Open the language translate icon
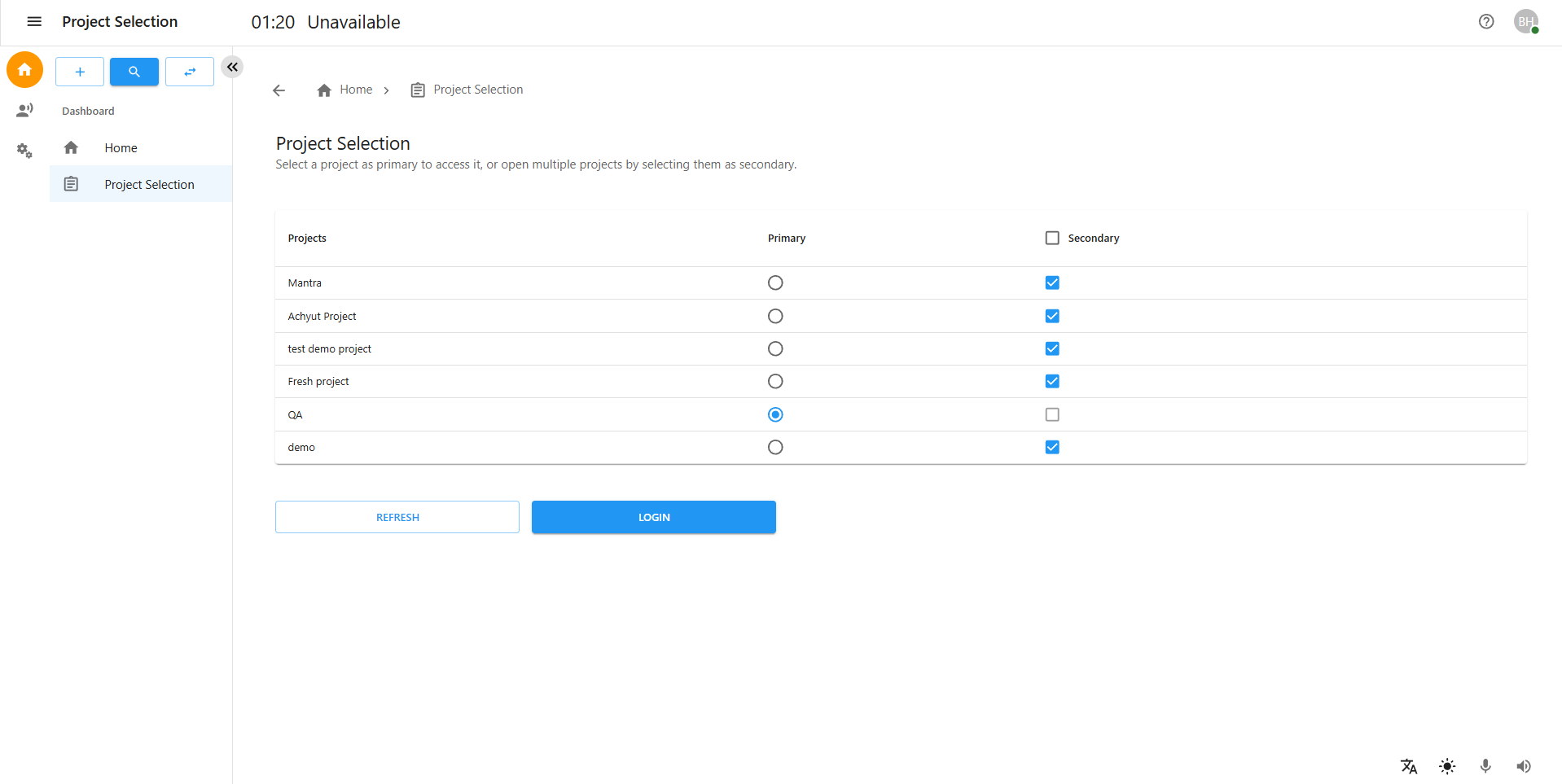 (x=1409, y=766)
